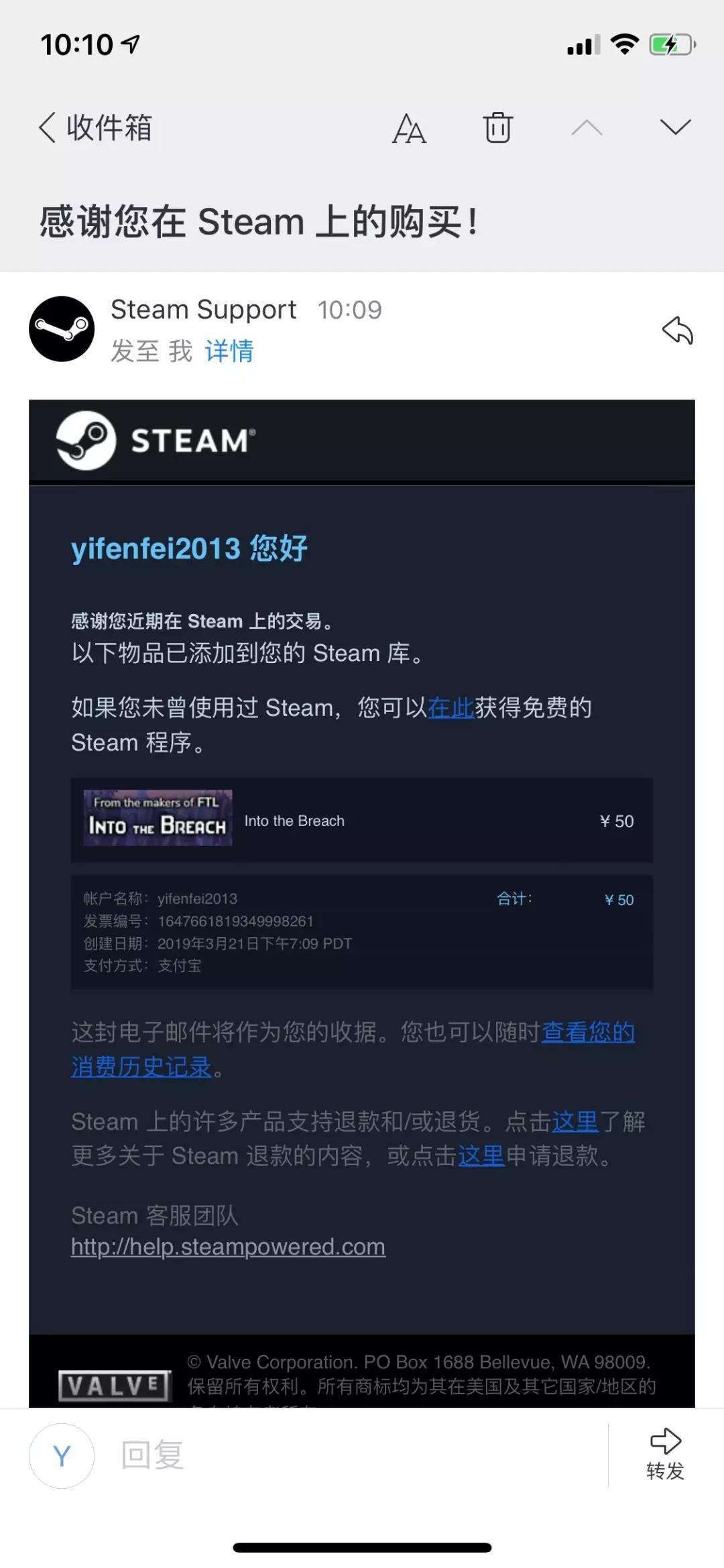Tap the Steam Support sender avatar
The image size is (724, 1568).
pos(62,328)
